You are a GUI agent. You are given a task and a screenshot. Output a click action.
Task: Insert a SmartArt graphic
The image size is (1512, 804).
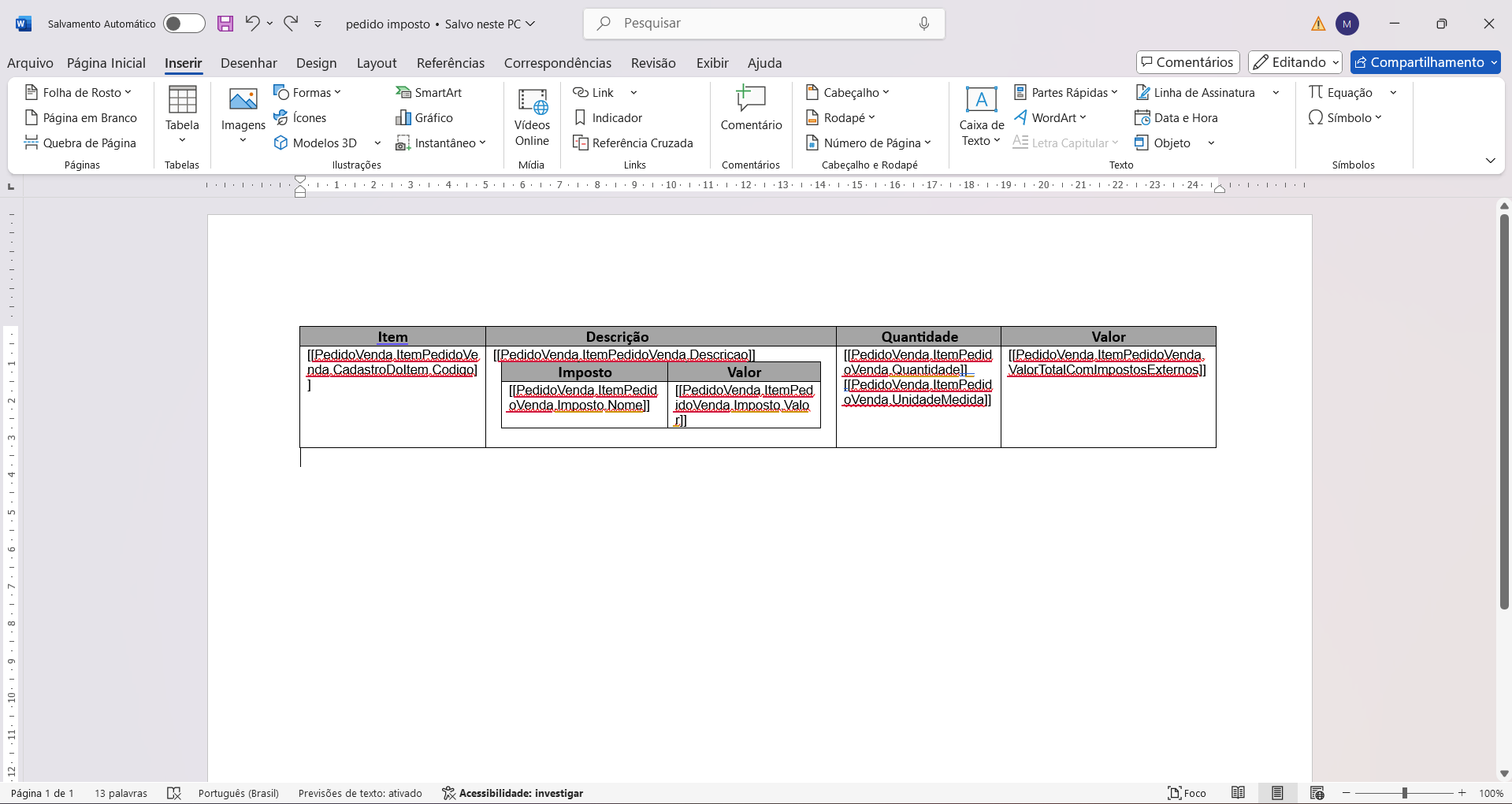coord(429,93)
